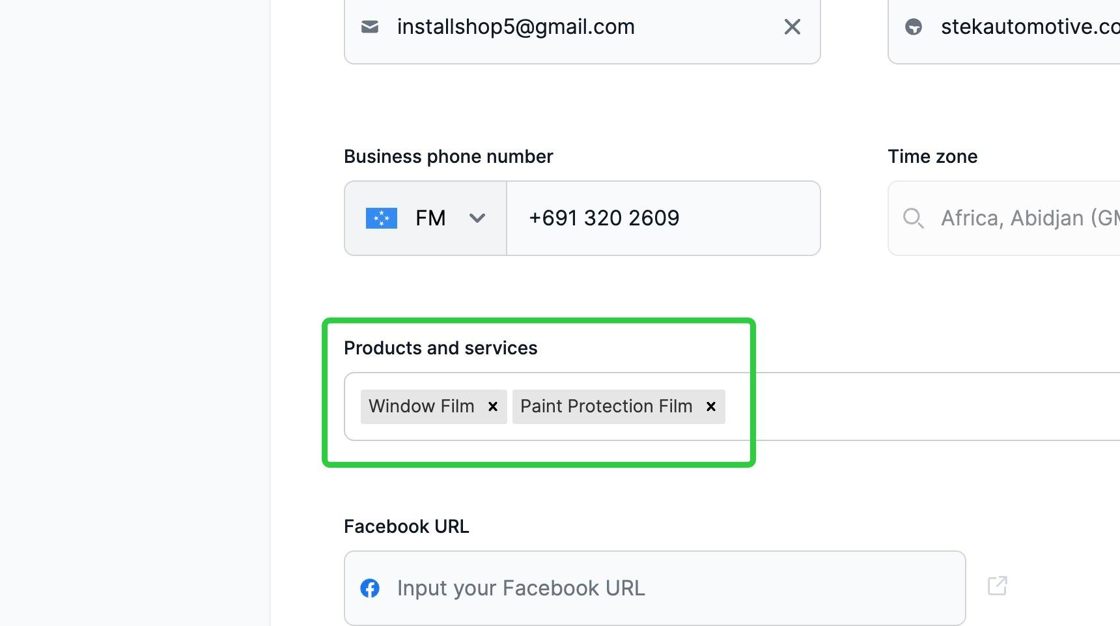Image resolution: width=1120 pixels, height=626 pixels.
Task: Select the FM country code label
Action: pyautogui.click(x=430, y=218)
